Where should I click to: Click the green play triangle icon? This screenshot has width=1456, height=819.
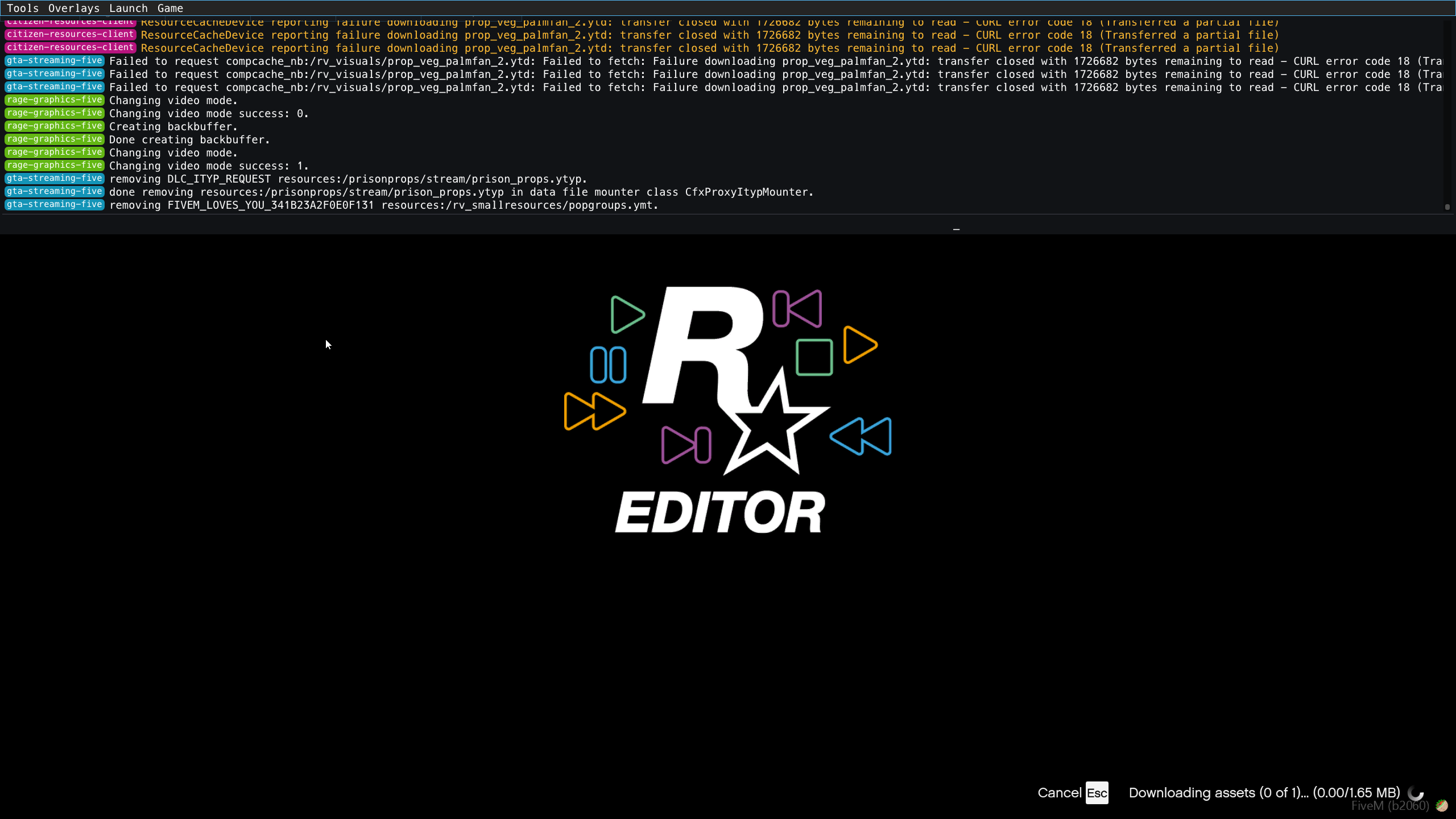click(627, 315)
